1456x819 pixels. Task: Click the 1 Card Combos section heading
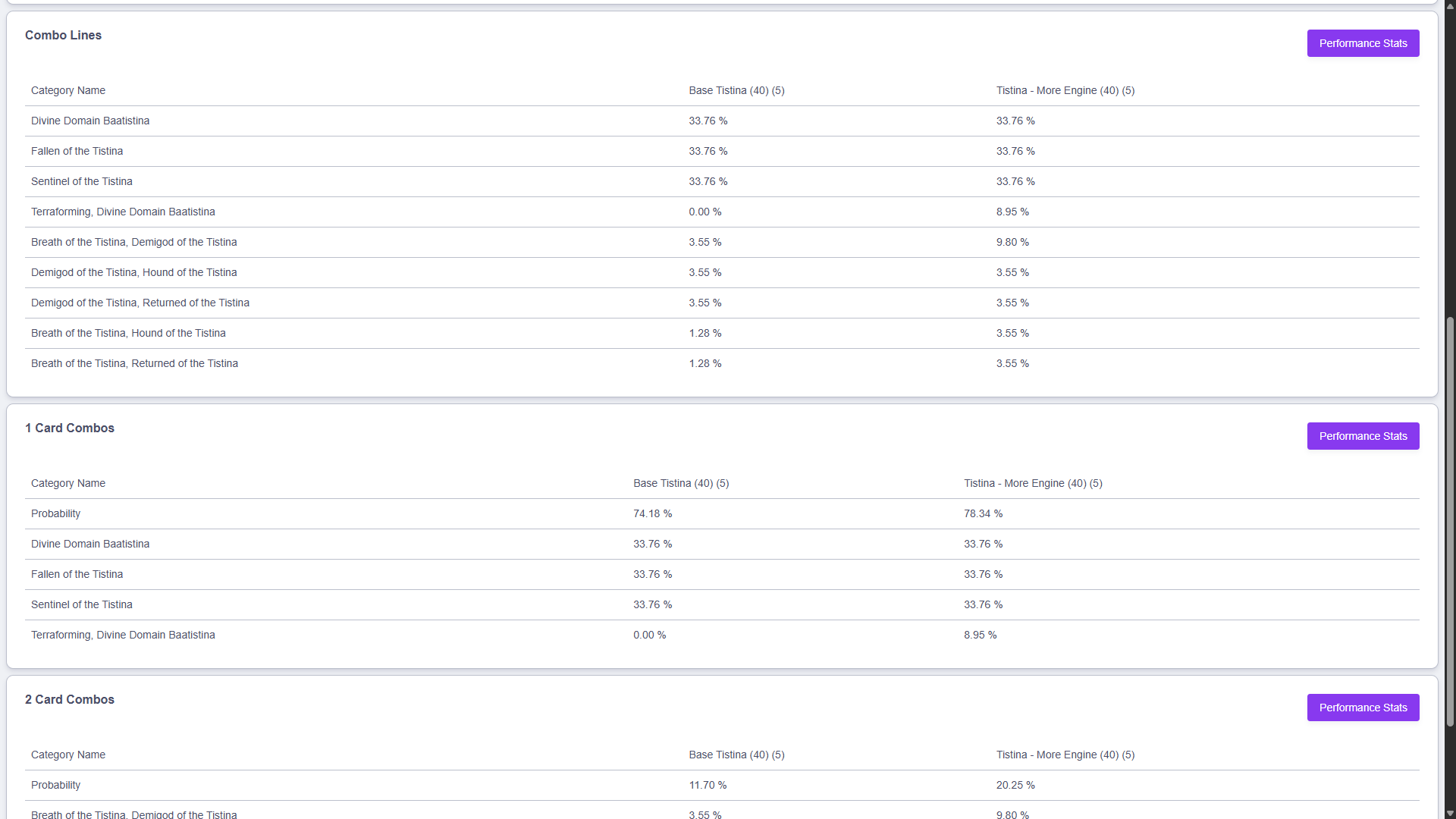click(70, 428)
